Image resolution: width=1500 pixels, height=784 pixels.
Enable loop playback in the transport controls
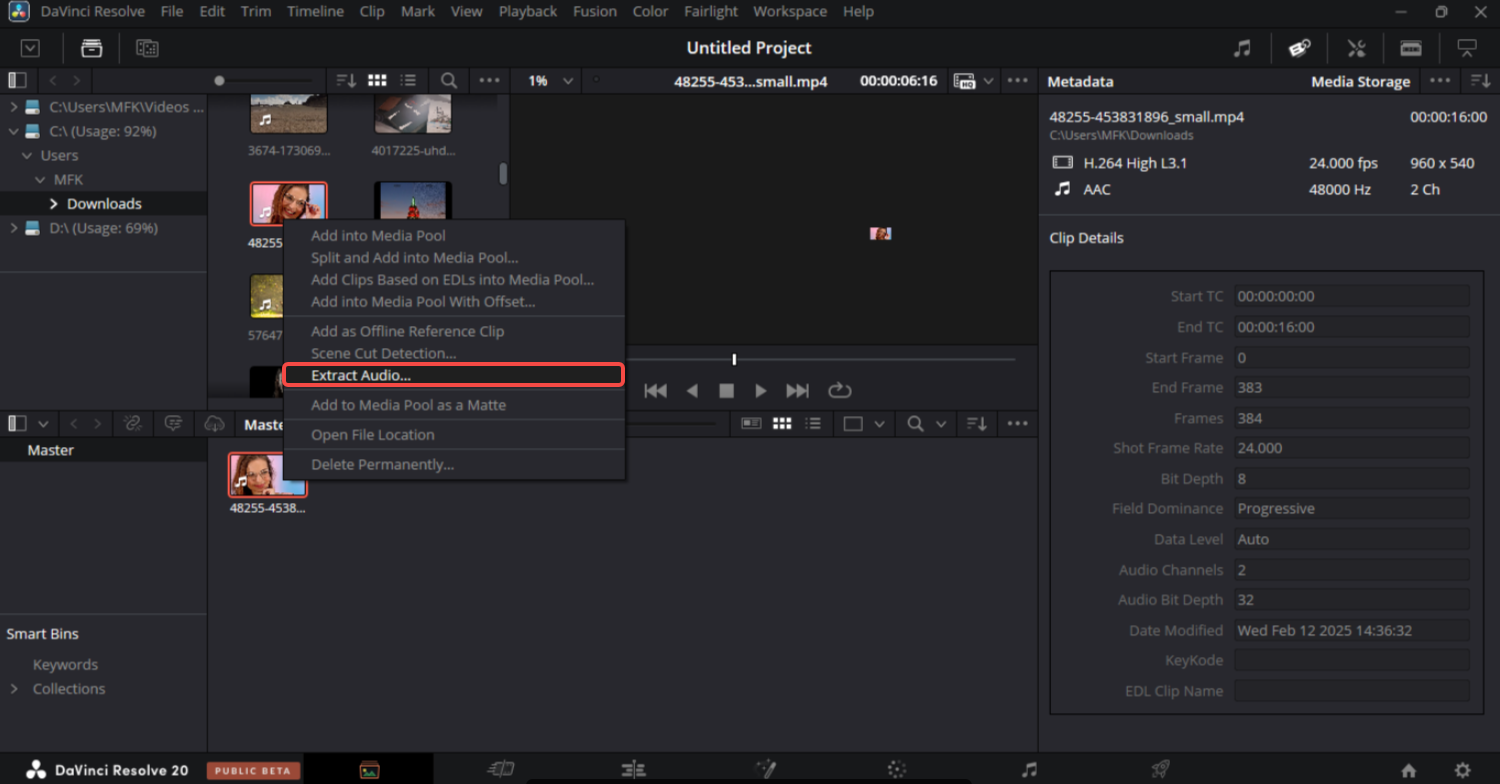(x=839, y=390)
